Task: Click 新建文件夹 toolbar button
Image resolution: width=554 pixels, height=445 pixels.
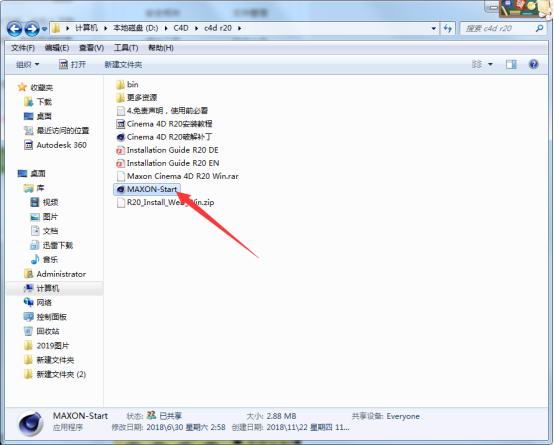Action: point(123,65)
